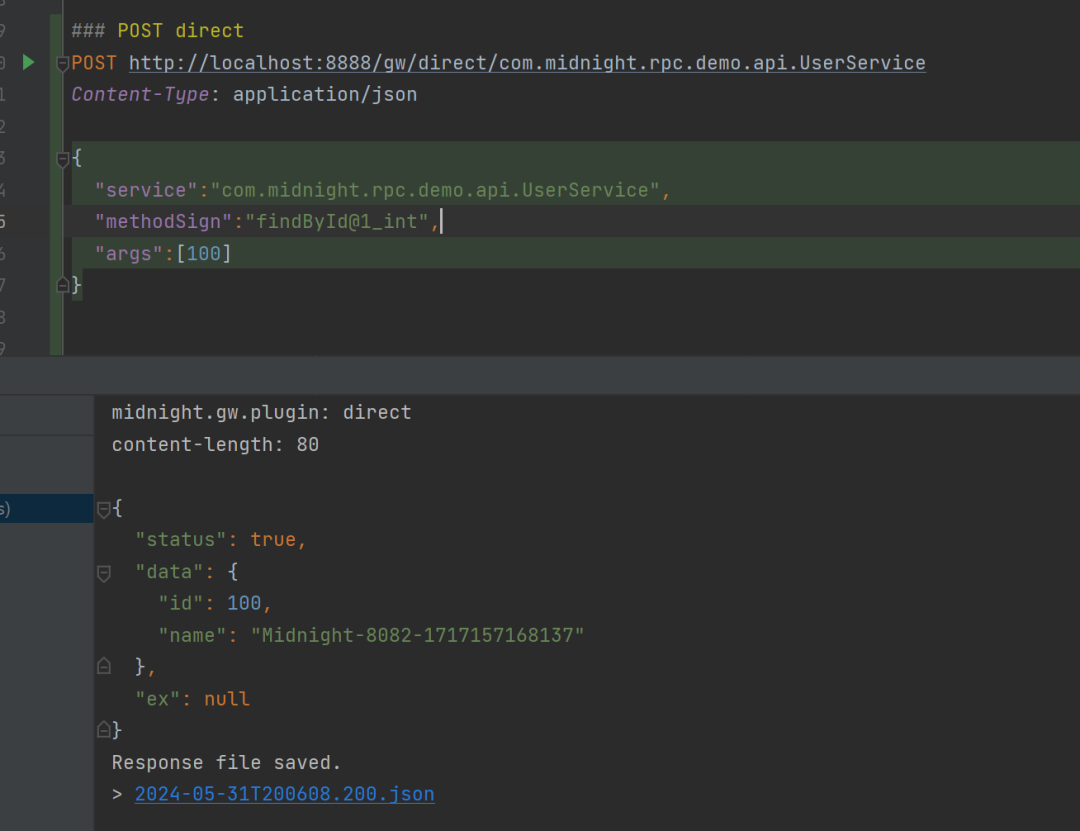The width and height of the screenshot is (1080, 831).
Task: Click the "status" key in response
Action: coord(180,540)
